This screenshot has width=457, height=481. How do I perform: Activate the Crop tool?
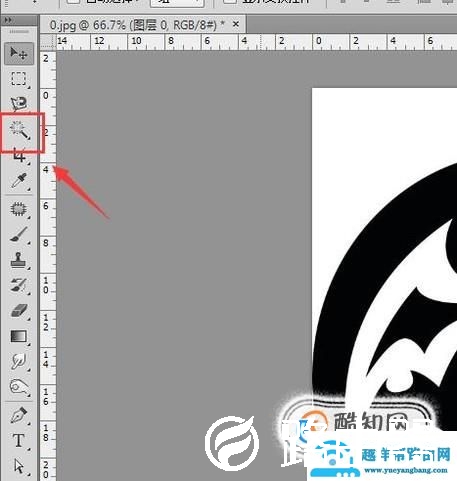(x=19, y=156)
